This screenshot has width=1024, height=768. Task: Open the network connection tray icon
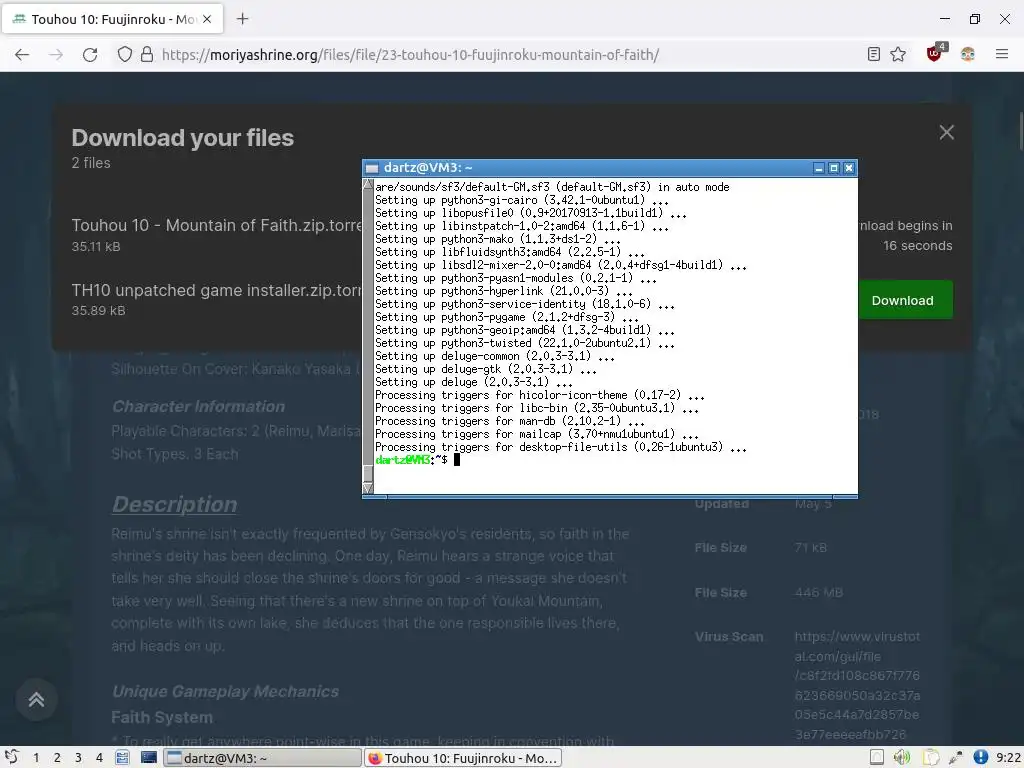point(955,758)
